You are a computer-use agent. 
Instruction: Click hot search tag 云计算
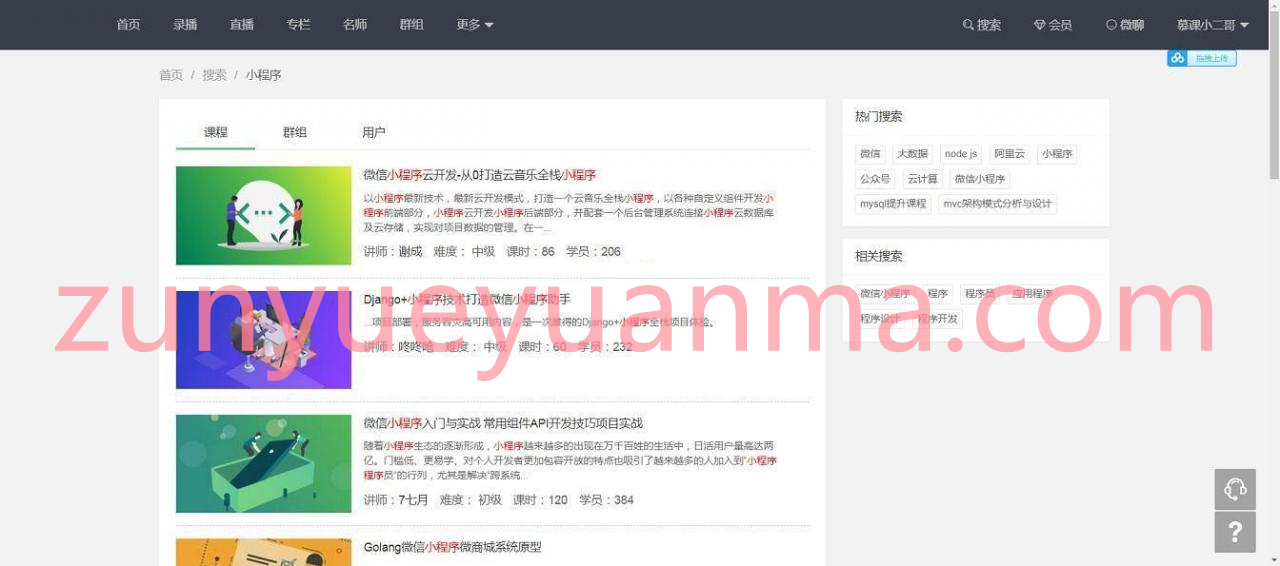click(x=922, y=179)
